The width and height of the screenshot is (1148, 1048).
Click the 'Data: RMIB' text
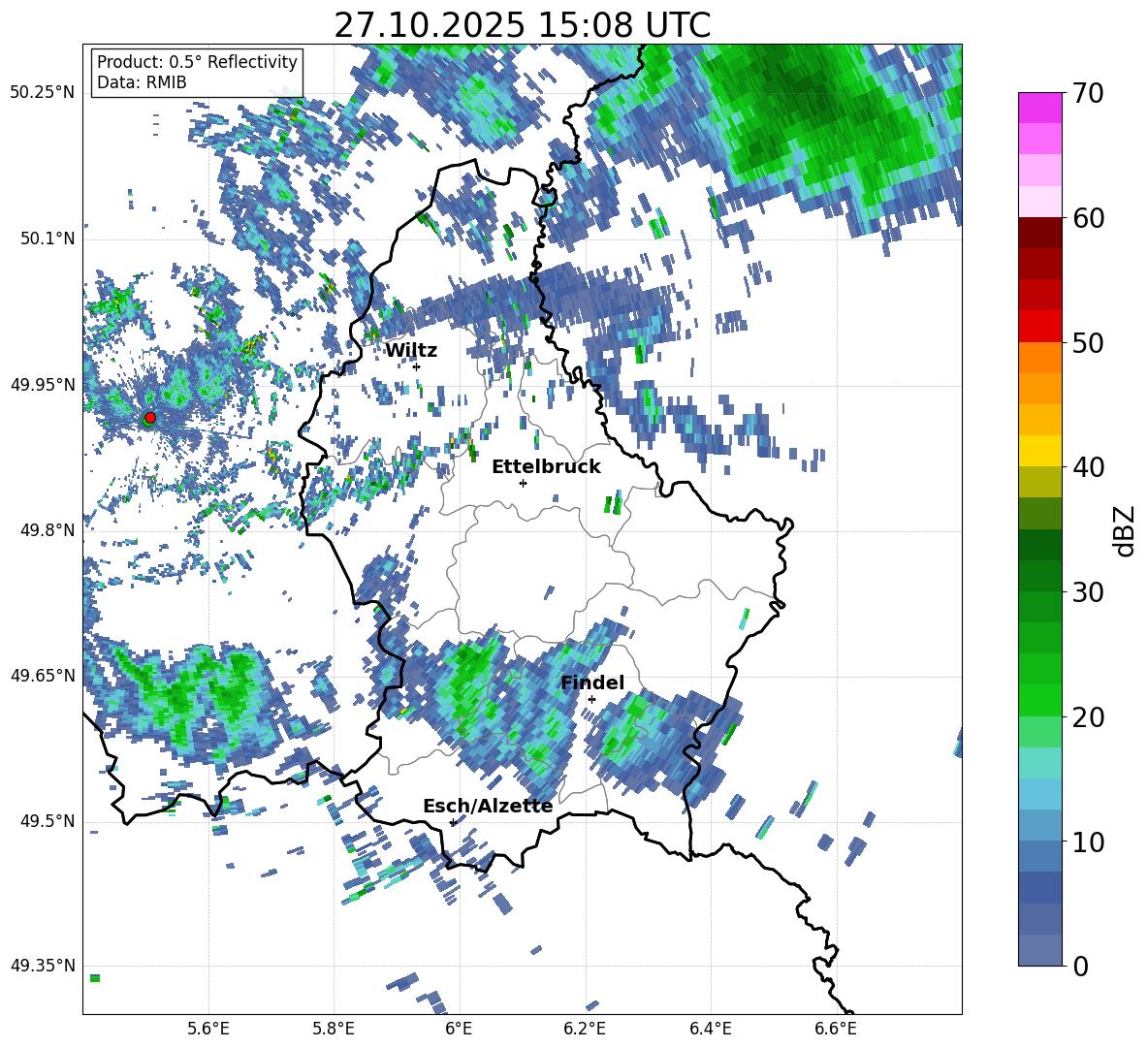point(142,82)
